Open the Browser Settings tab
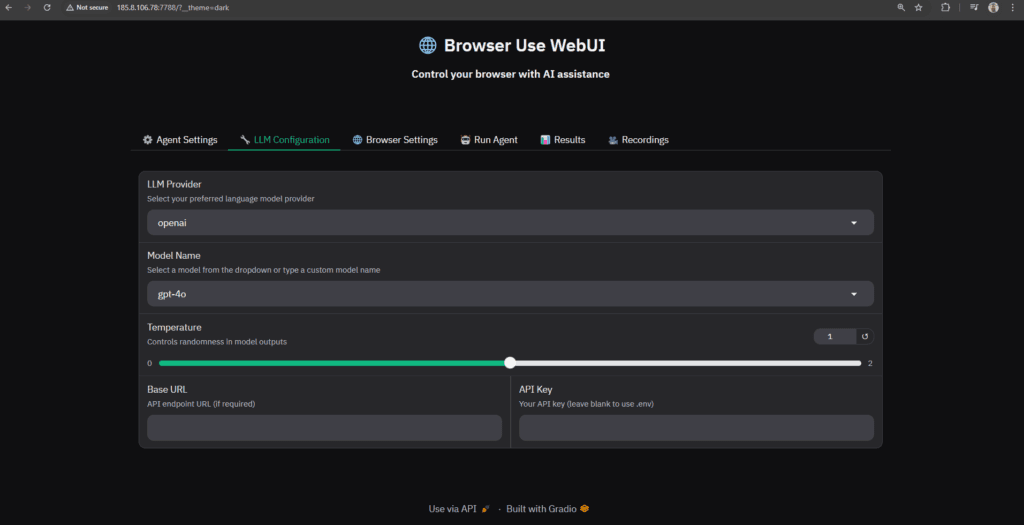The image size is (1024, 525). click(395, 140)
